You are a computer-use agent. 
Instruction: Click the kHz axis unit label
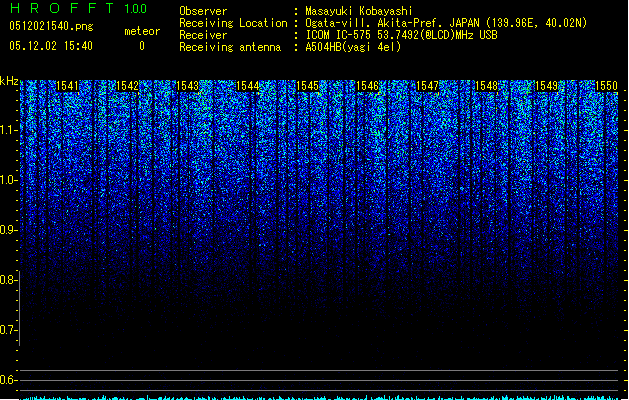(x=9, y=81)
